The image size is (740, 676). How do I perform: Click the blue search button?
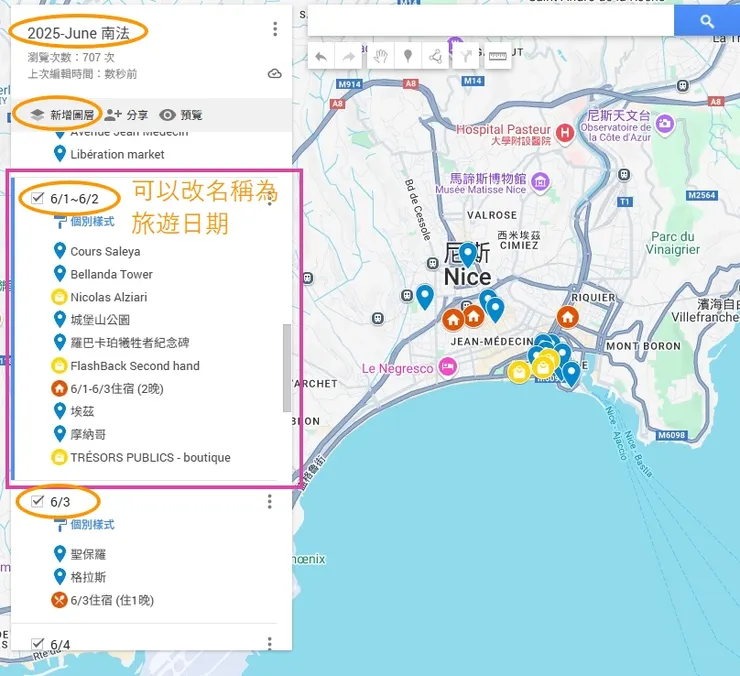pos(706,21)
